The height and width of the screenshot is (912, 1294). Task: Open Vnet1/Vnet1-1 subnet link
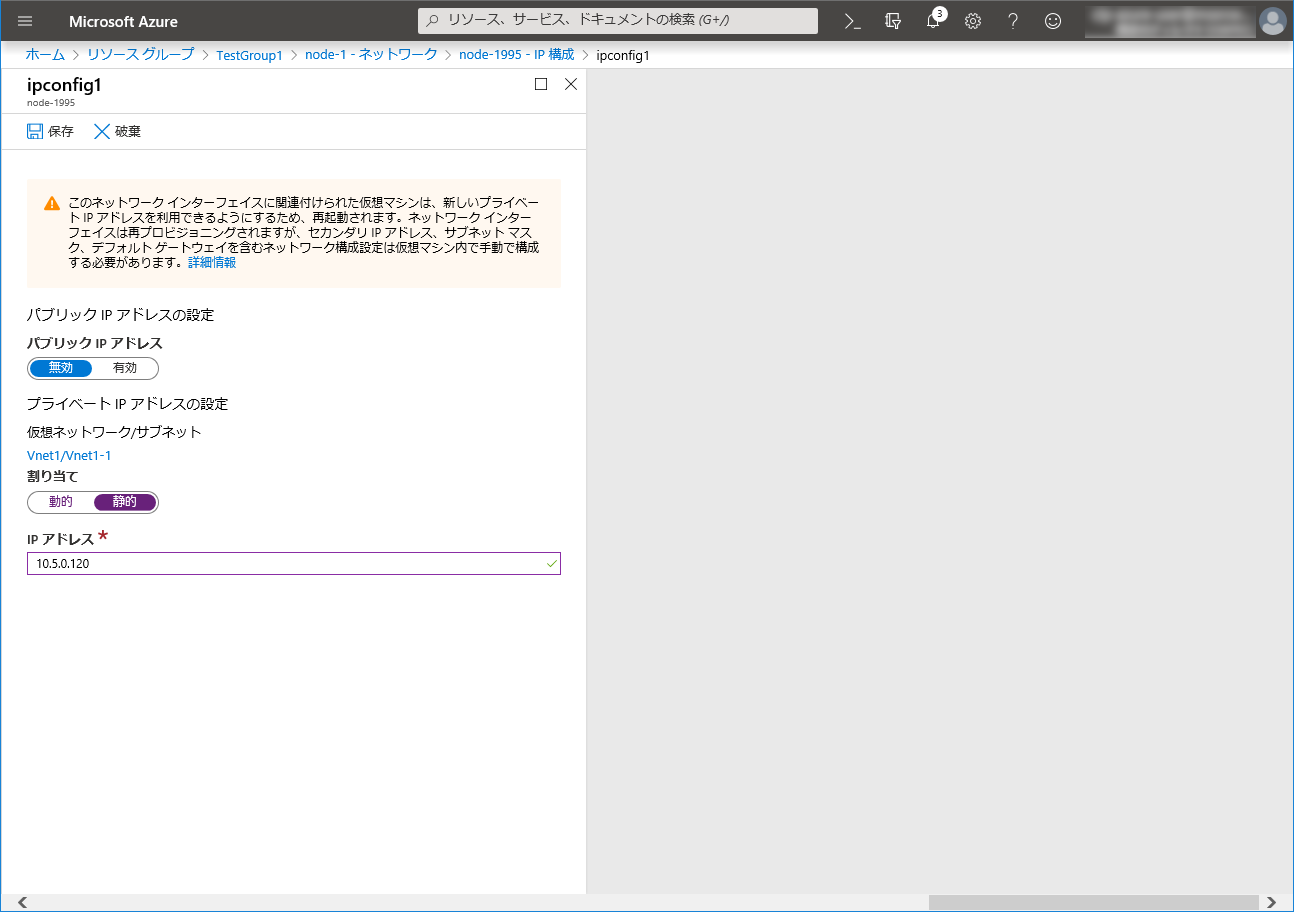coord(69,455)
